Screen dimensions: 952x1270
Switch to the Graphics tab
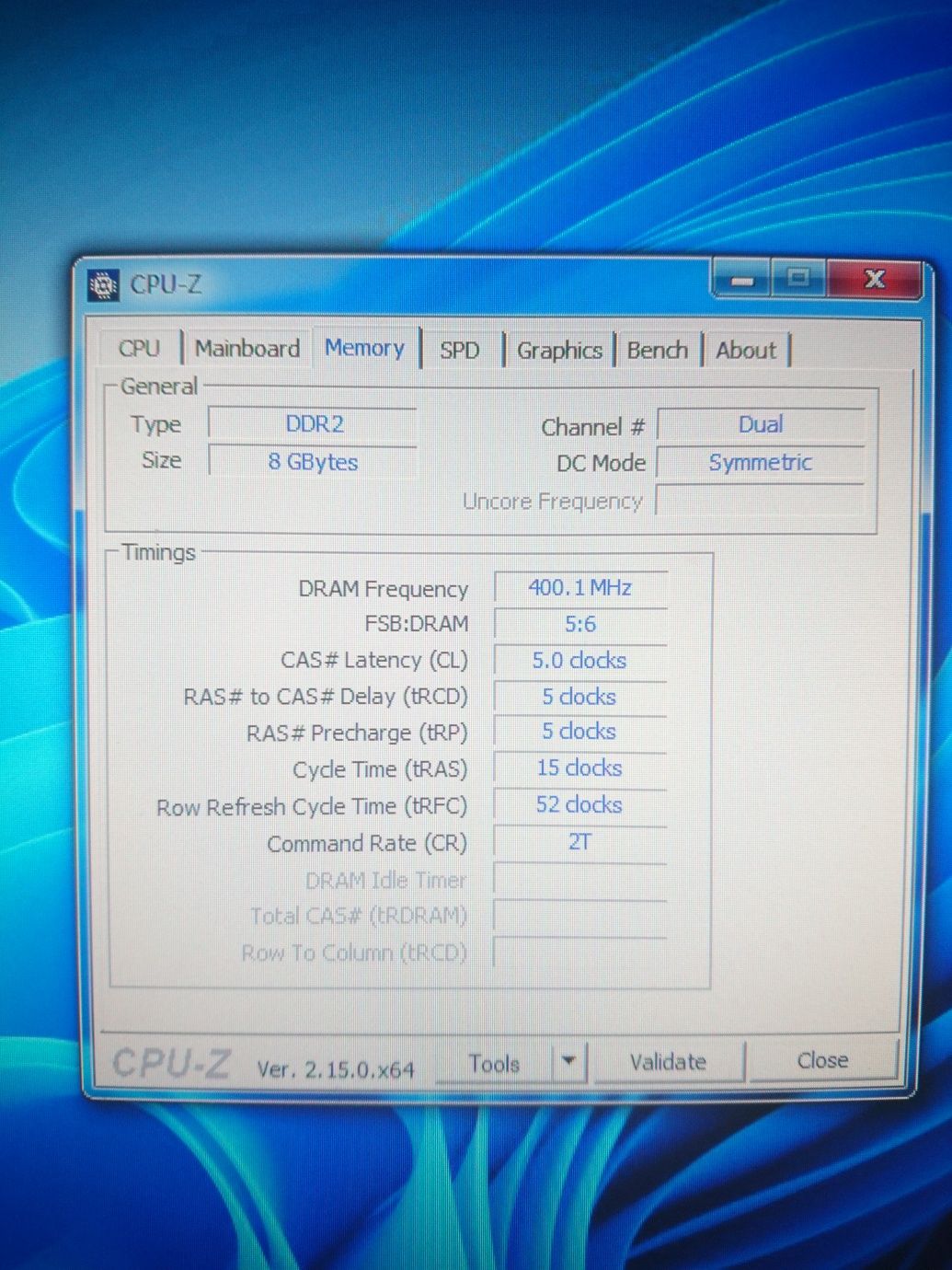coord(559,351)
